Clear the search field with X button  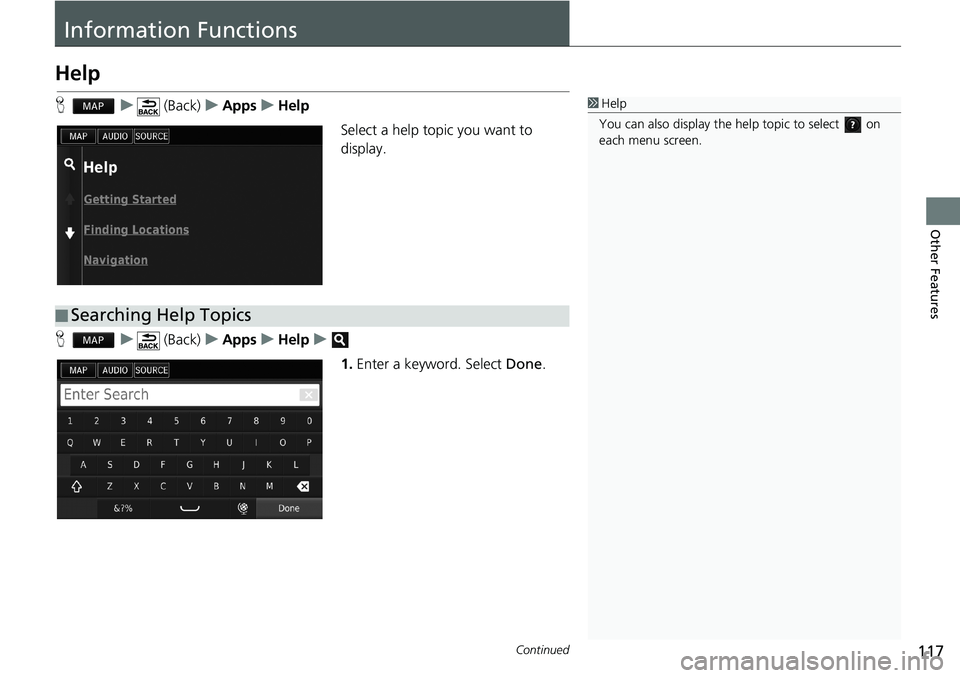pyautogui.click(x=308, y=395)
